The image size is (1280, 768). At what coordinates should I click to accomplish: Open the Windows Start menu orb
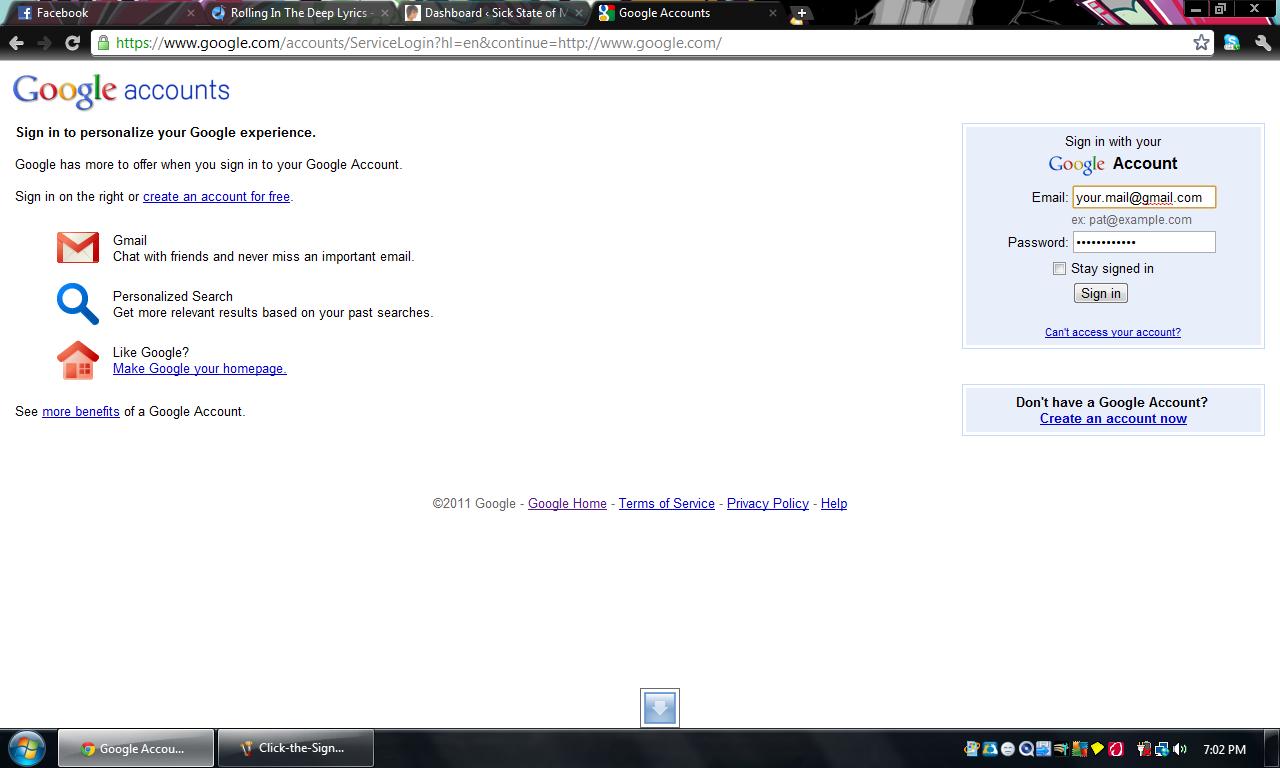click(27, 748)
